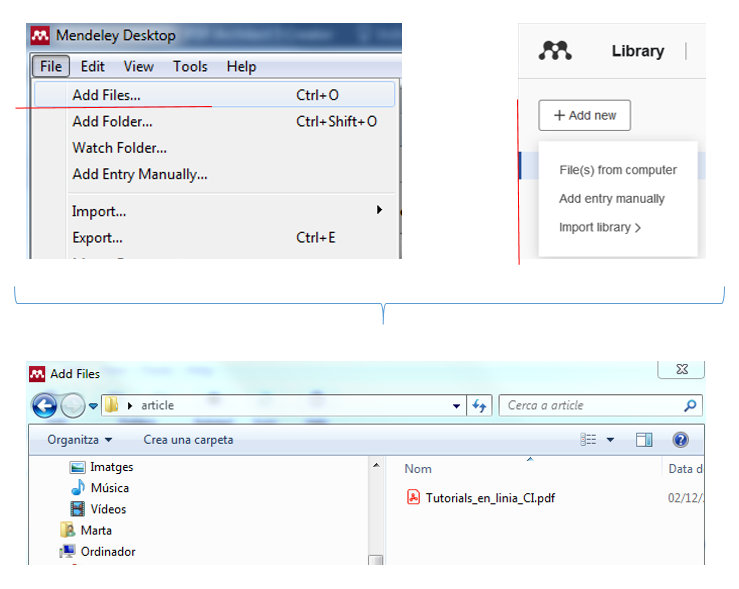This screenshot has width=739, height=589.
Task: Open the Library tab
Action: (638, 51)
